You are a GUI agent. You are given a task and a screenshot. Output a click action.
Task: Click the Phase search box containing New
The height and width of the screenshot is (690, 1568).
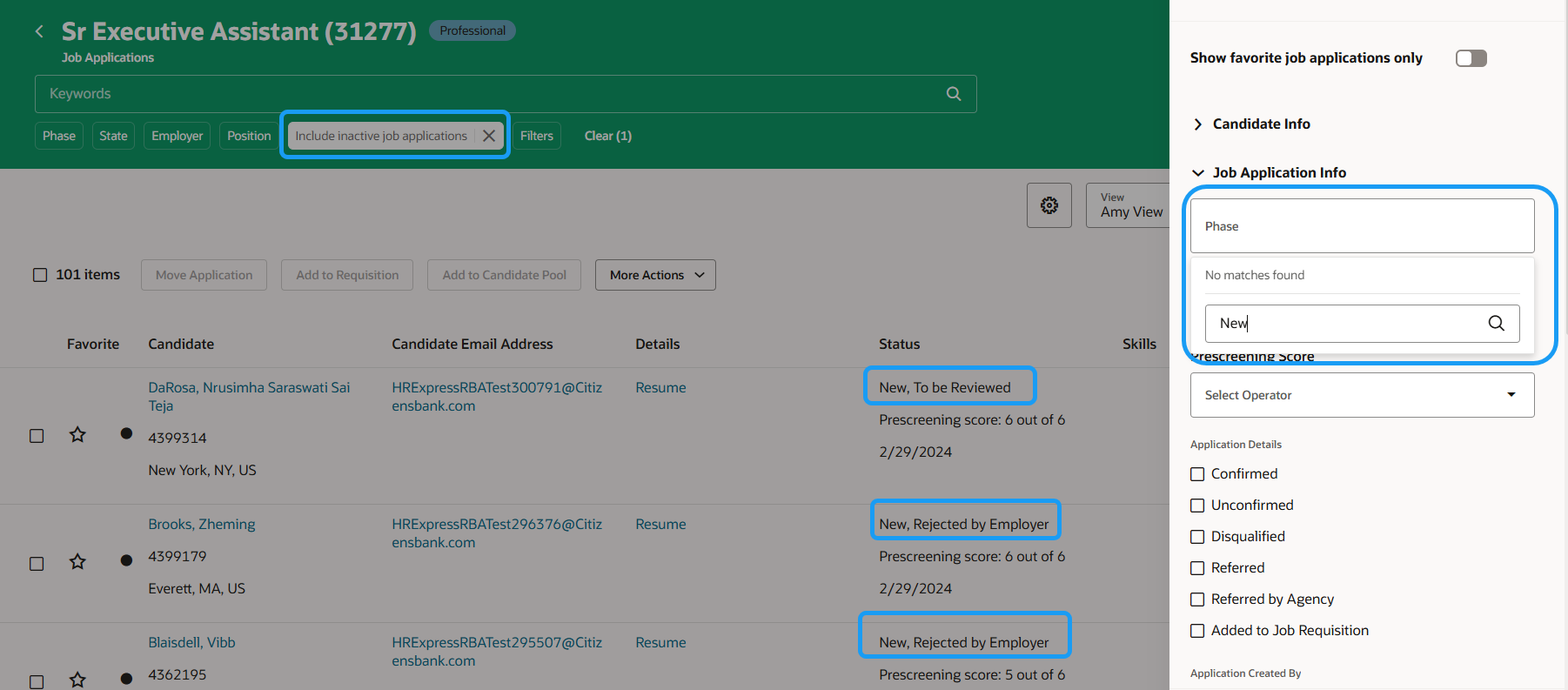click(x=1362, y=324)
